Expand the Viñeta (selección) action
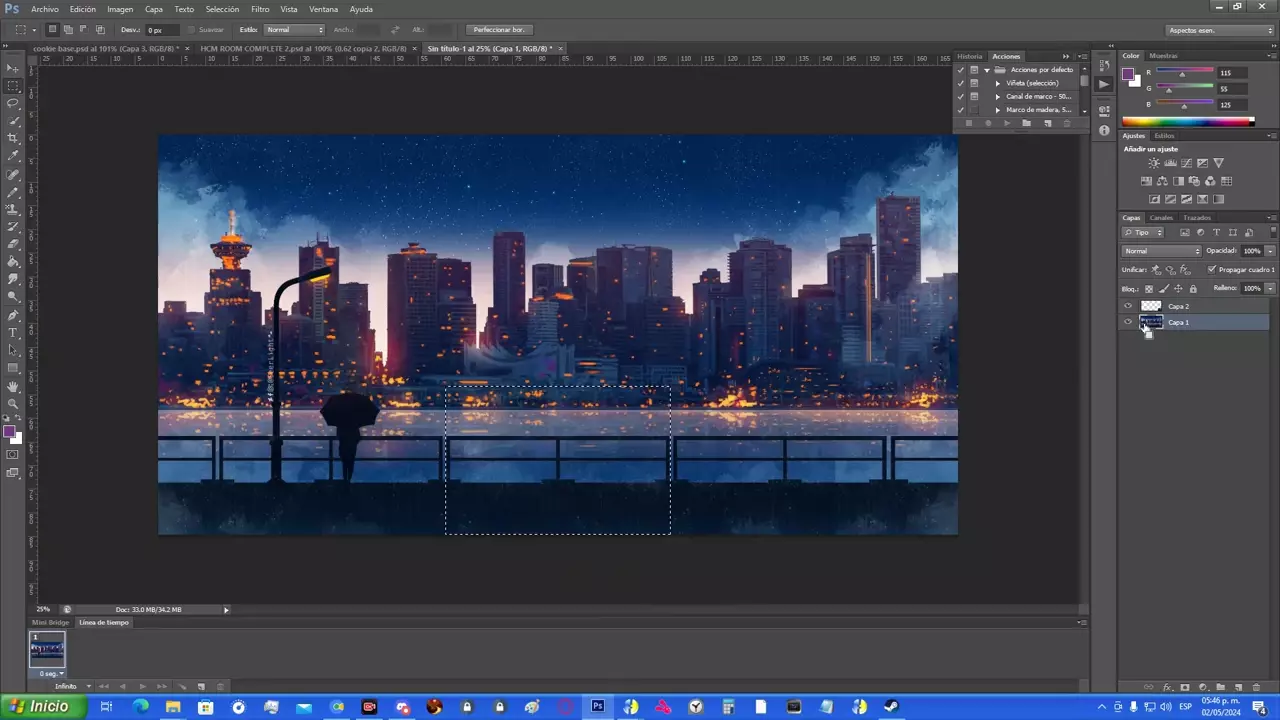 pos(997,83)
